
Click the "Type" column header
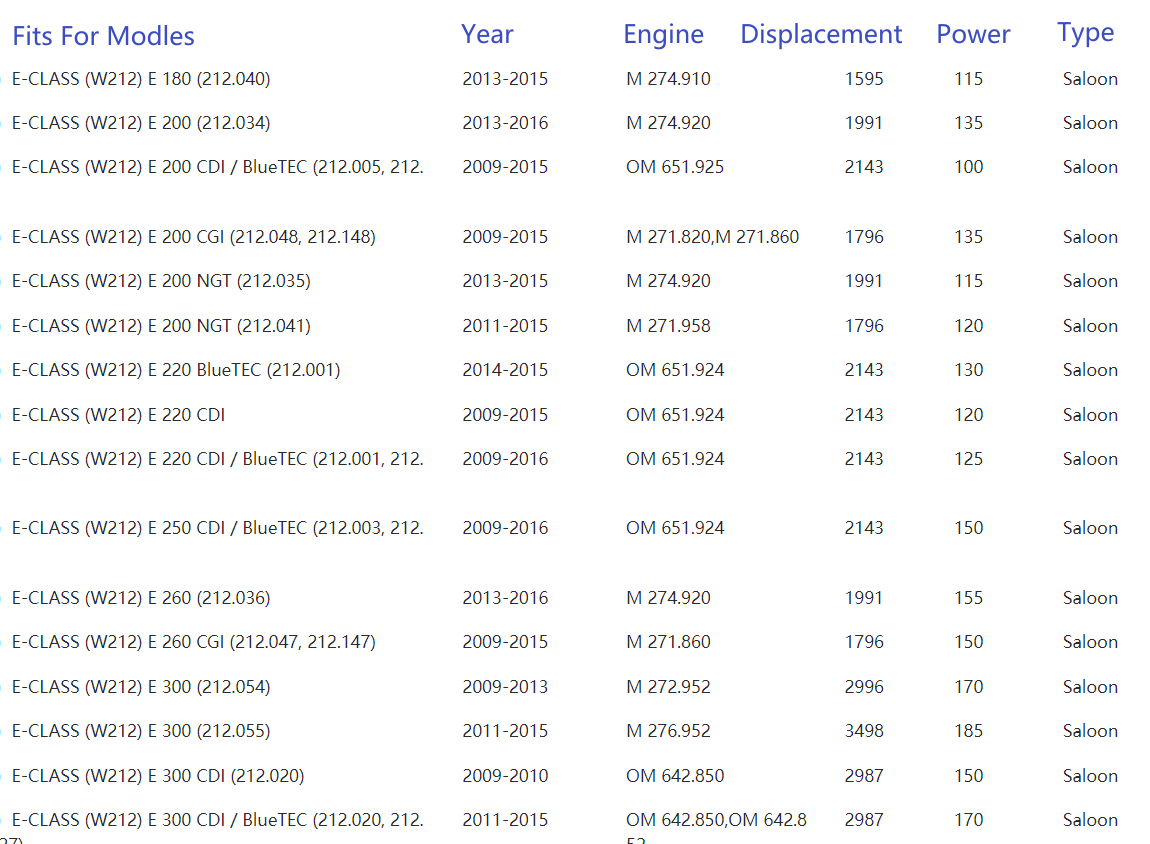[1085, 33]
